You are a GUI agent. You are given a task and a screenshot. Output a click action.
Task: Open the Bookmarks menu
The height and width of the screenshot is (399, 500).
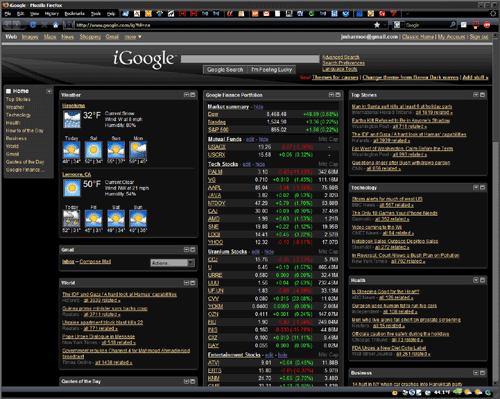click(x=74, y=14)
